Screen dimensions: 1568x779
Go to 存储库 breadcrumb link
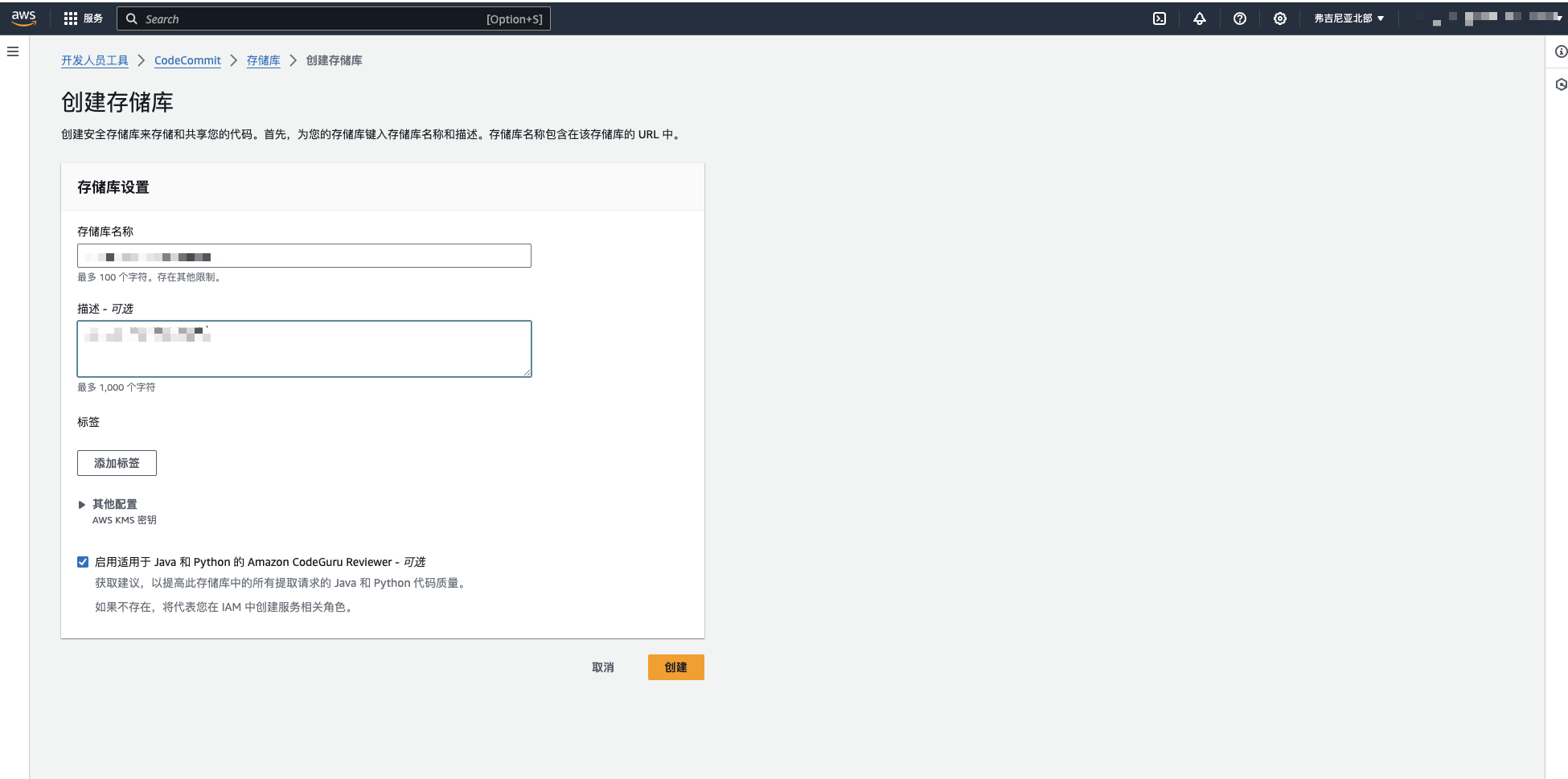click(264, 60)
